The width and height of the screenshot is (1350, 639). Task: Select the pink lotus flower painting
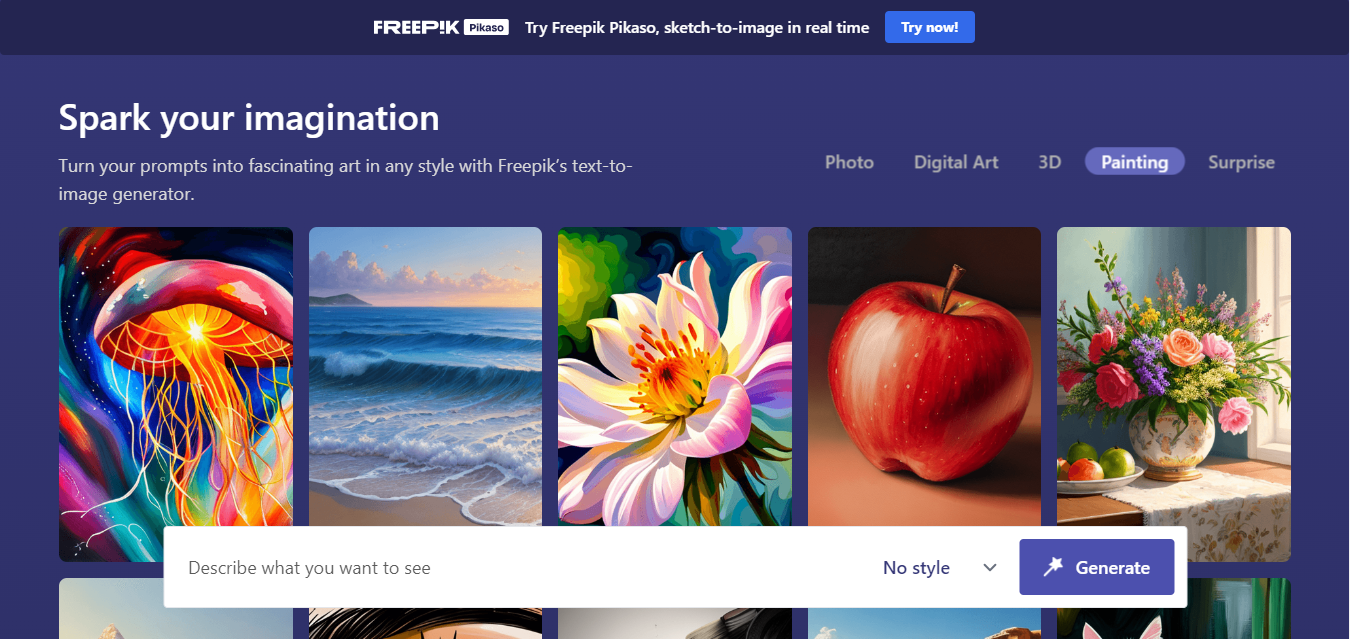(x=675, y=377)
